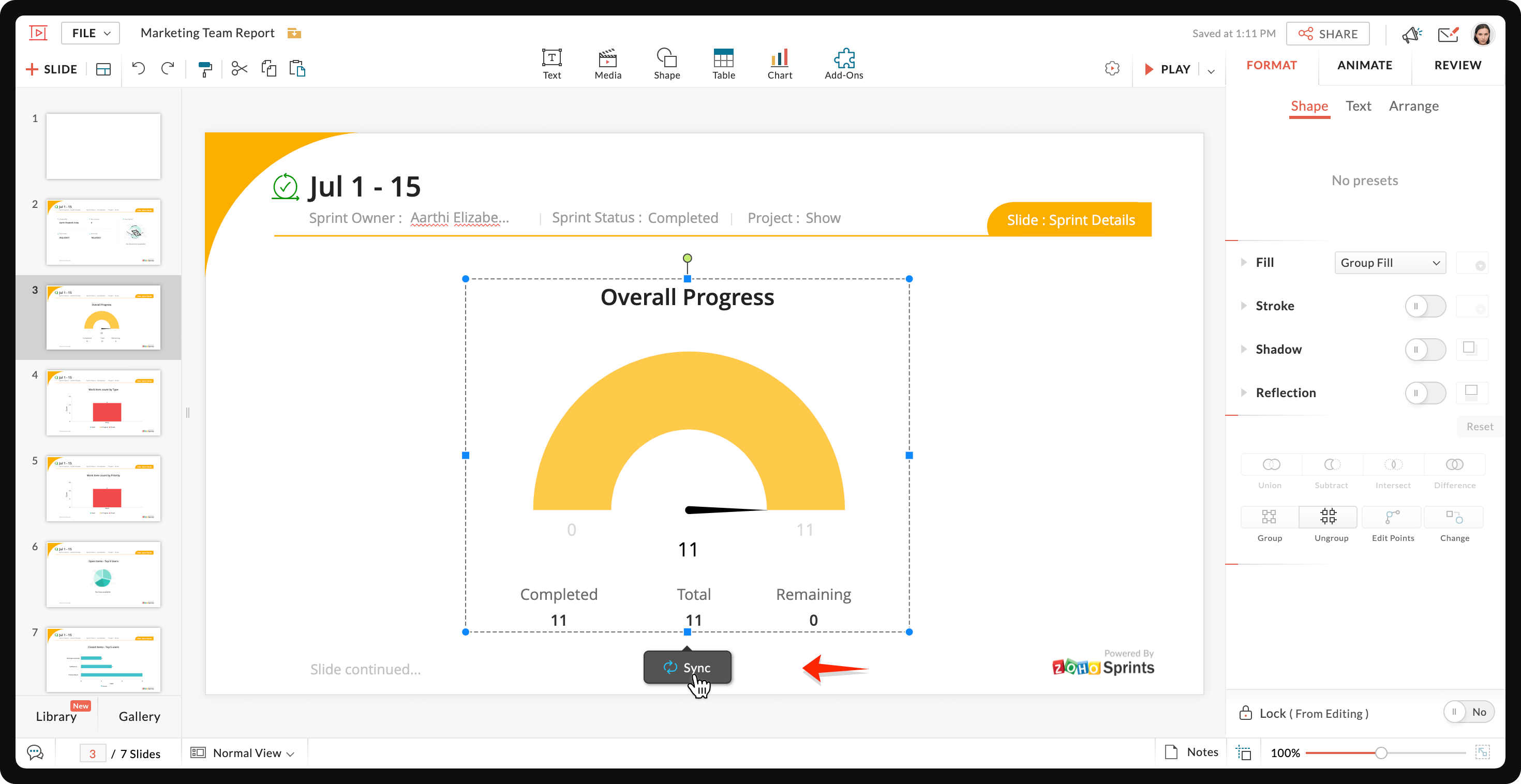Click the SHARE button

1328,34
